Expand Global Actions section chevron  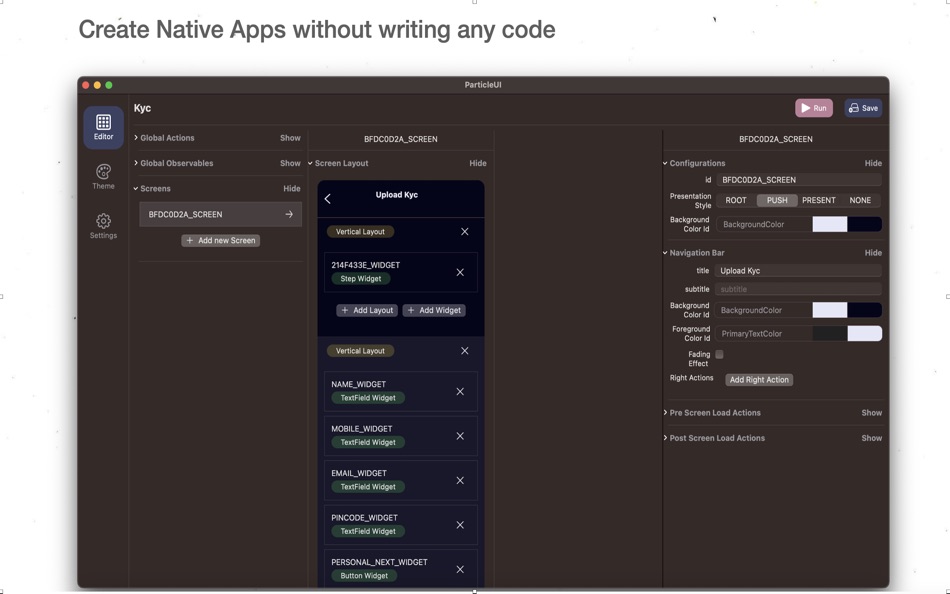coord(136,138)
